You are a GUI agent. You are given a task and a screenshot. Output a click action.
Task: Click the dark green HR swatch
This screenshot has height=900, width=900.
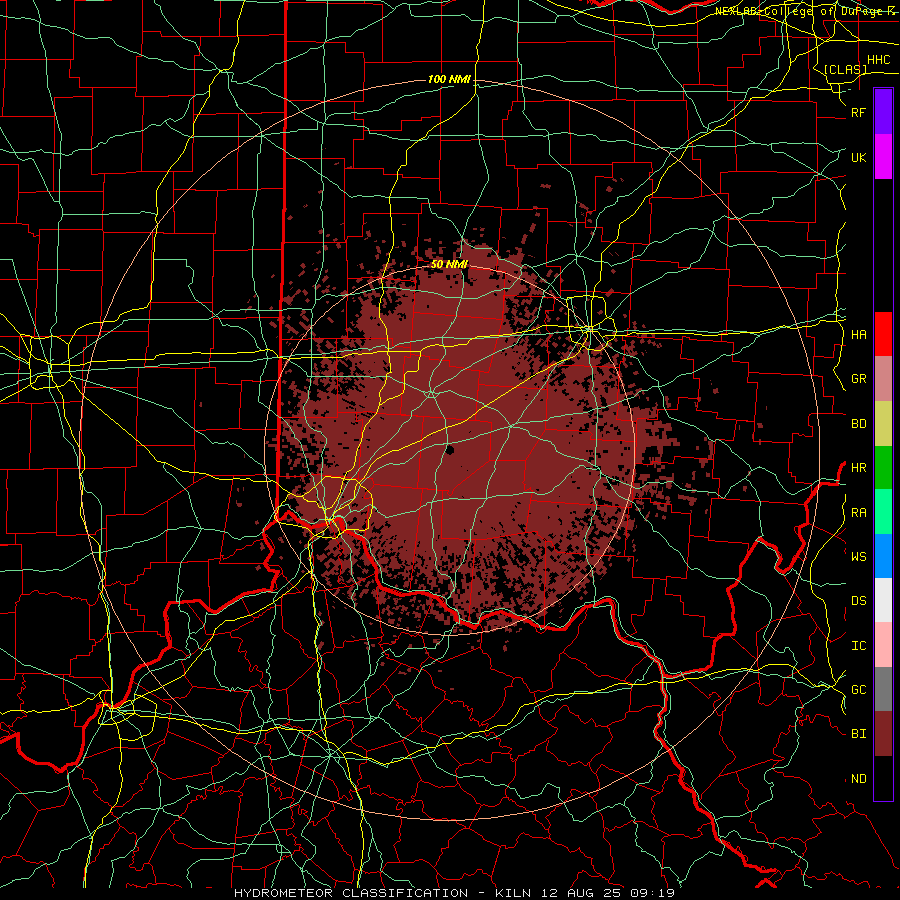coord(883,467)
